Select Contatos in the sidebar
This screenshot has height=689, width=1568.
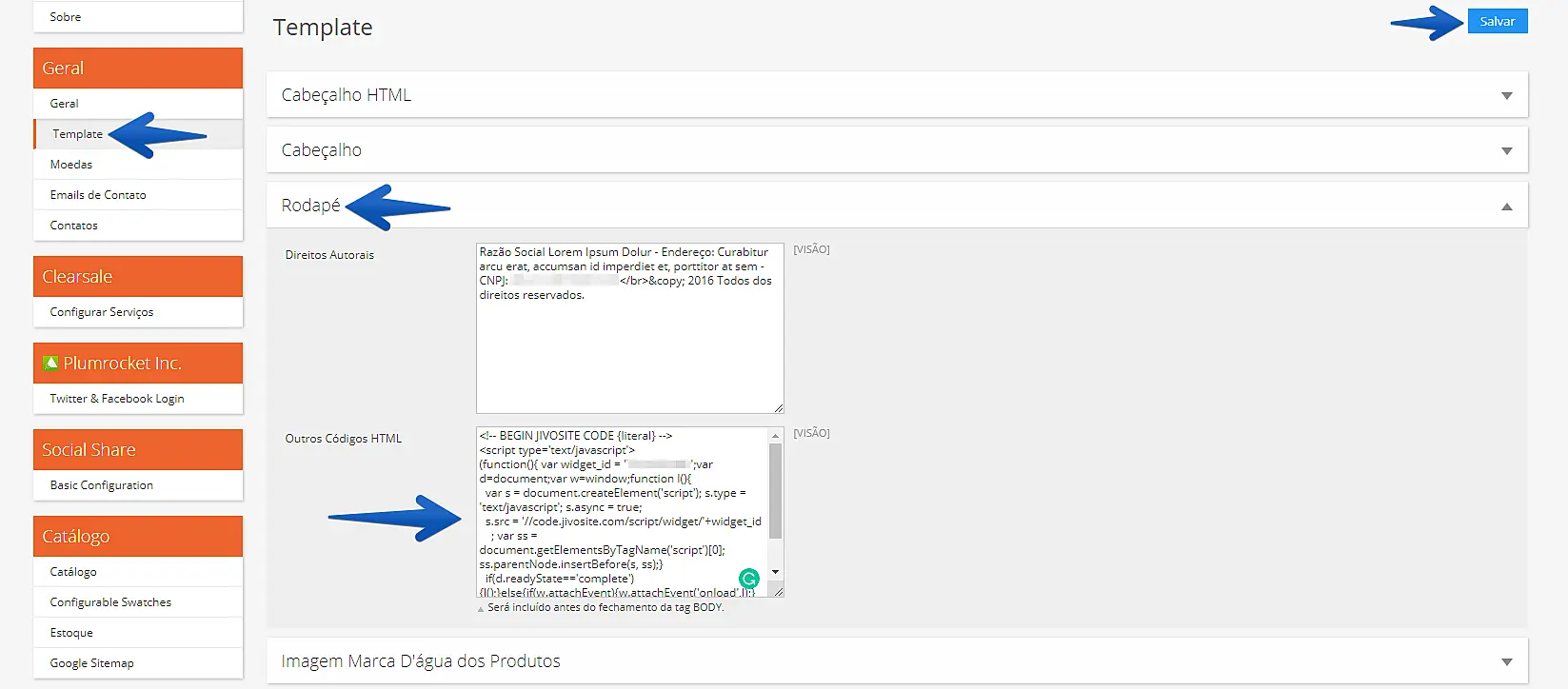pyautogui.click(x=74, y=226)
